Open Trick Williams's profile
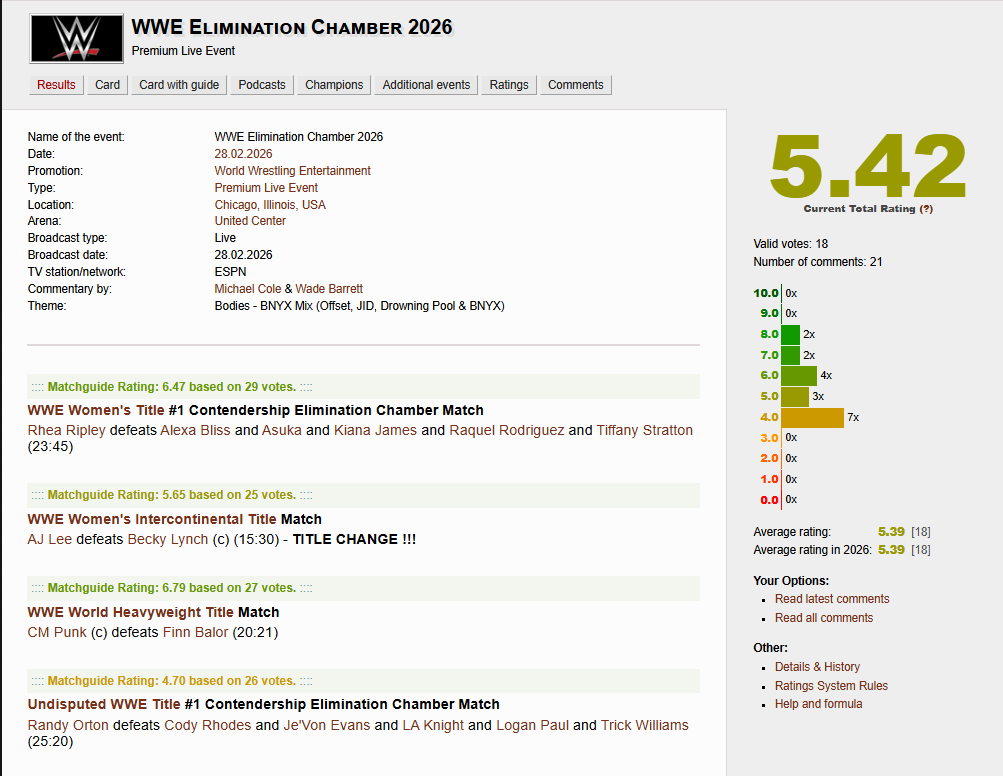Viewport: 1003px width, 776px height. point(645,725)
